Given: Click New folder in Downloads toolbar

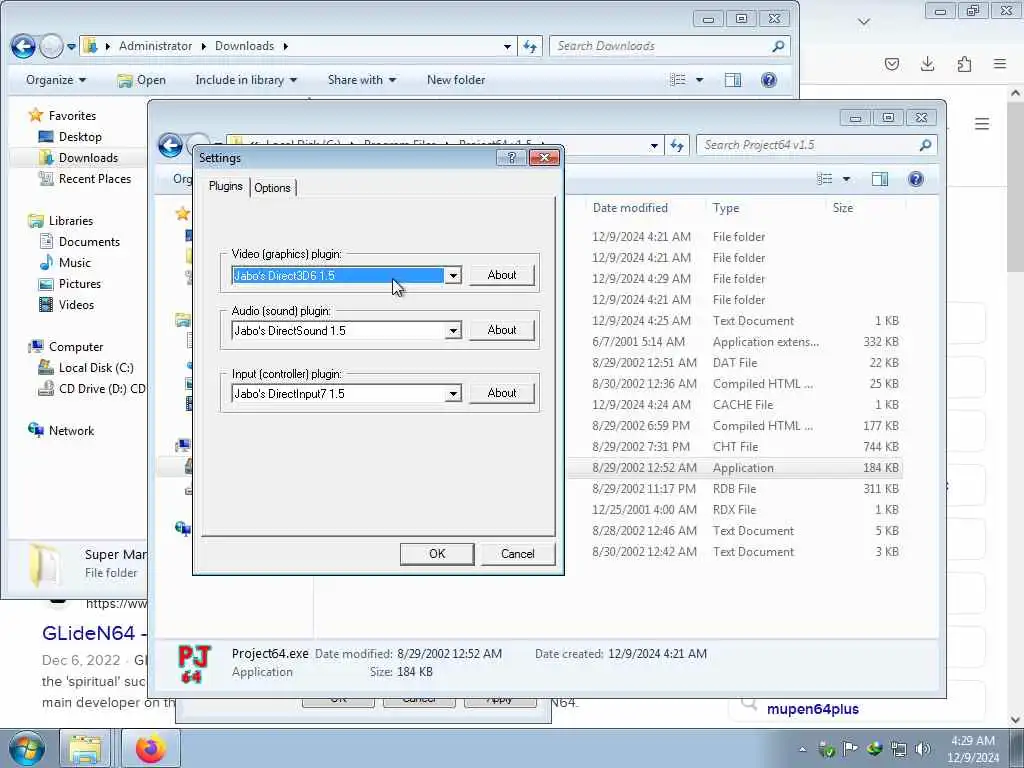Looking at the screenshot, I should click(456, 80).
